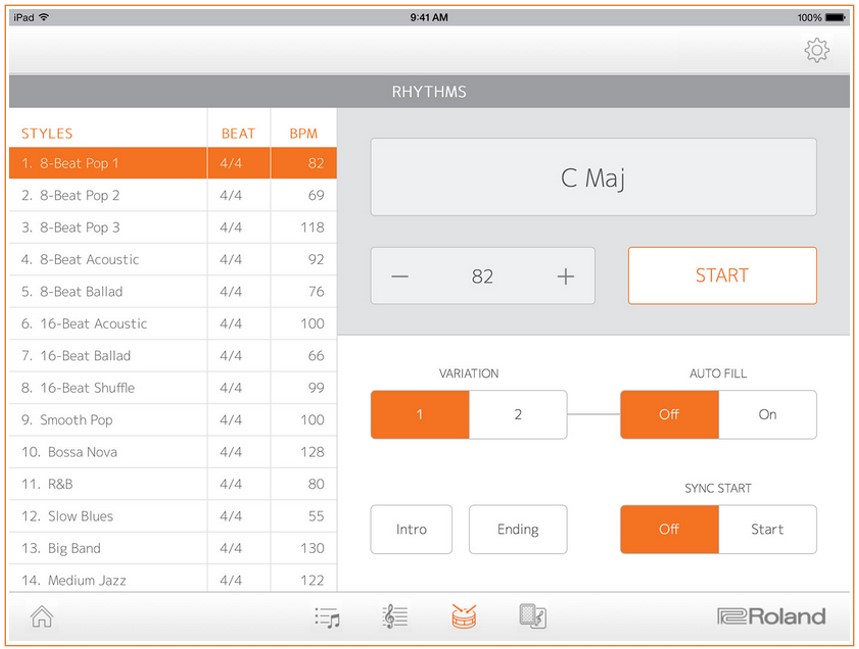Tap the C Maj chord display
Screen dimensions: 859x649
(594, 177)
